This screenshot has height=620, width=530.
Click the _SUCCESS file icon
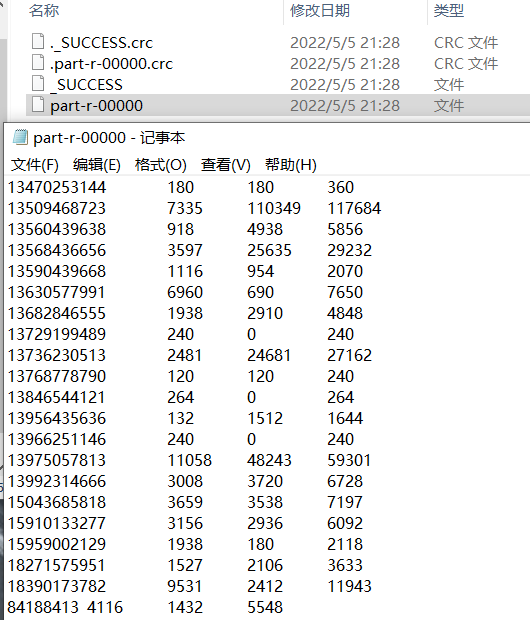point(38,83)
